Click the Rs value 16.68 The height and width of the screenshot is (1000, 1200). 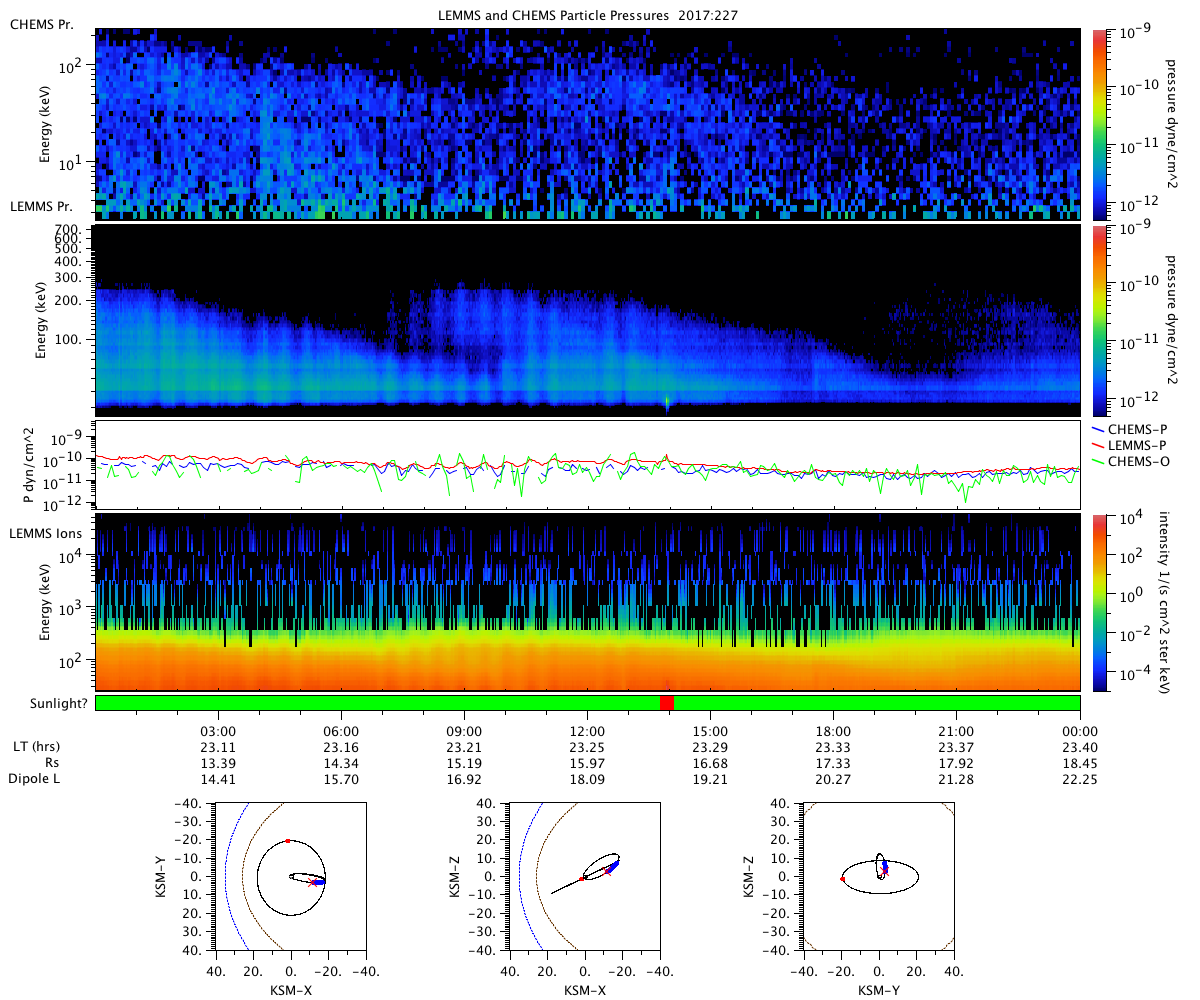[710, 763]
